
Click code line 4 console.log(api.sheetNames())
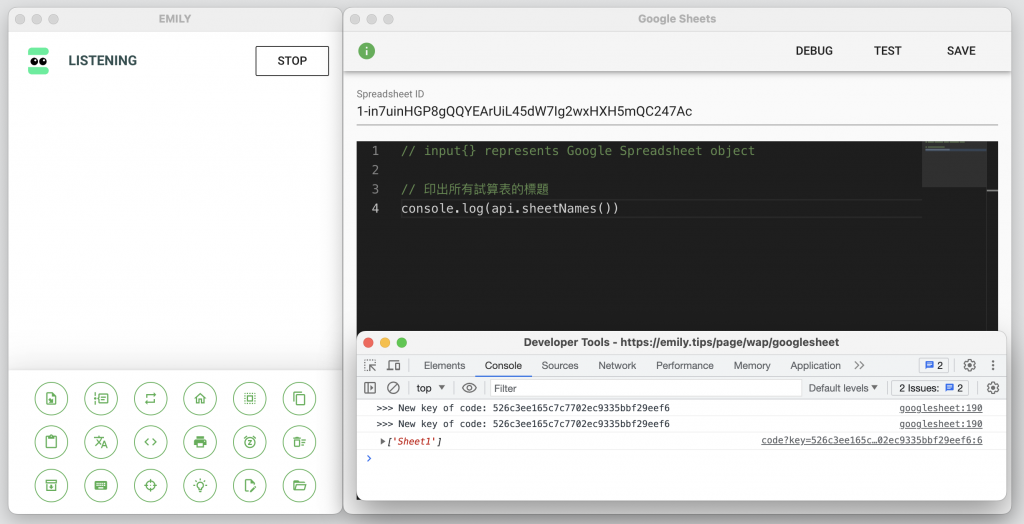click(x=509, y=208)
